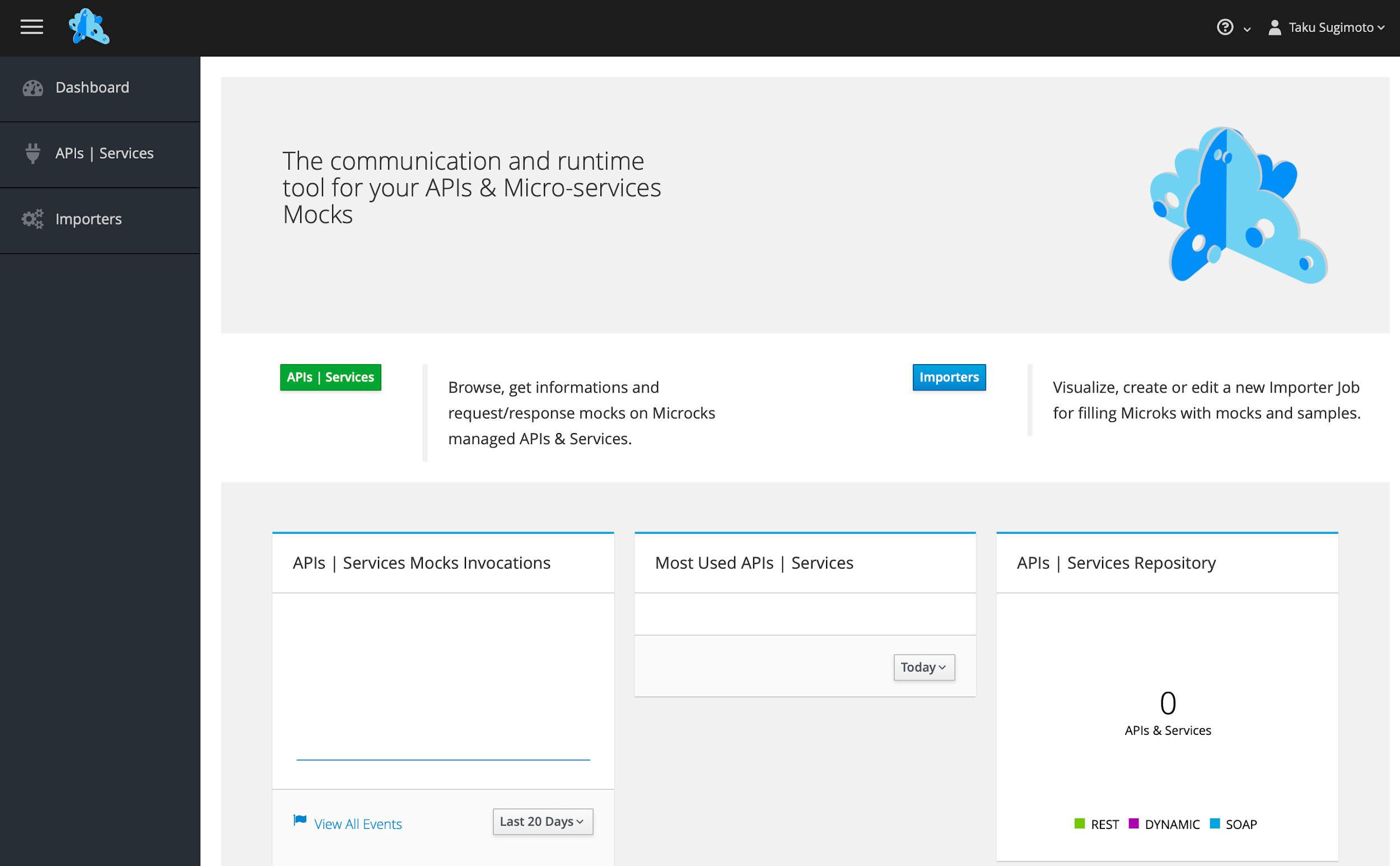Click the invocations chart baseline
The width and height of the screenshot is (1400, 866).
[443, 760]
